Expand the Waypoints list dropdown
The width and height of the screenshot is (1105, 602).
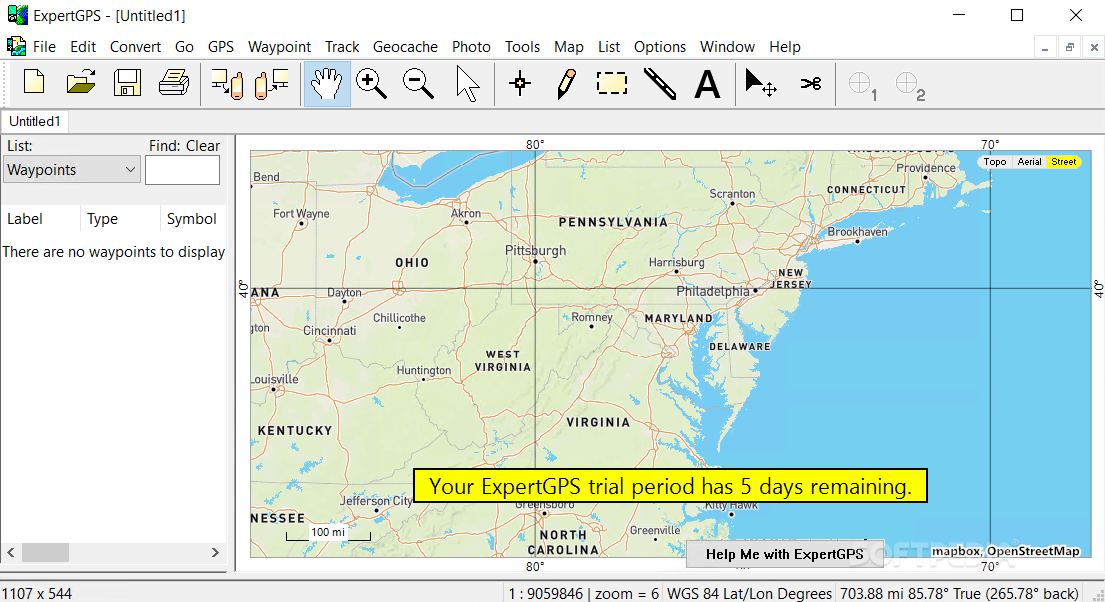click(70, 170)
